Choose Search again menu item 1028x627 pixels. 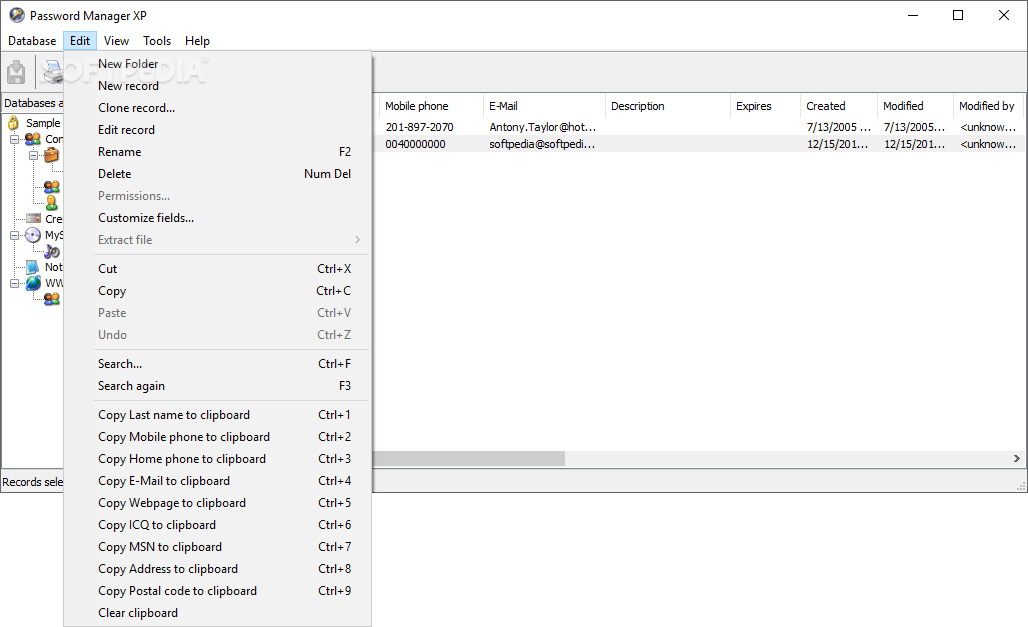point(218,386)
